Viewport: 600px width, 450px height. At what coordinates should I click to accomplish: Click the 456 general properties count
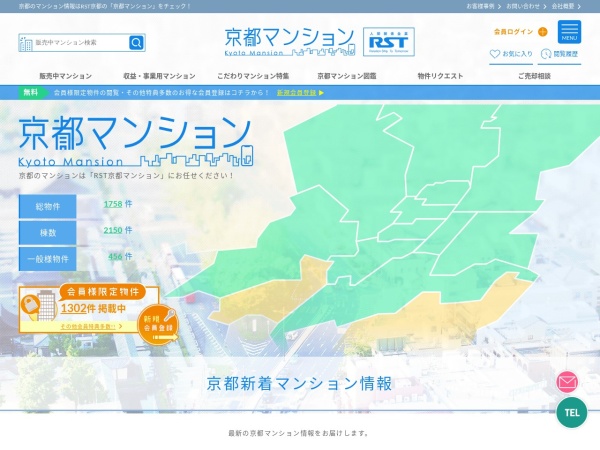(116, 256)
